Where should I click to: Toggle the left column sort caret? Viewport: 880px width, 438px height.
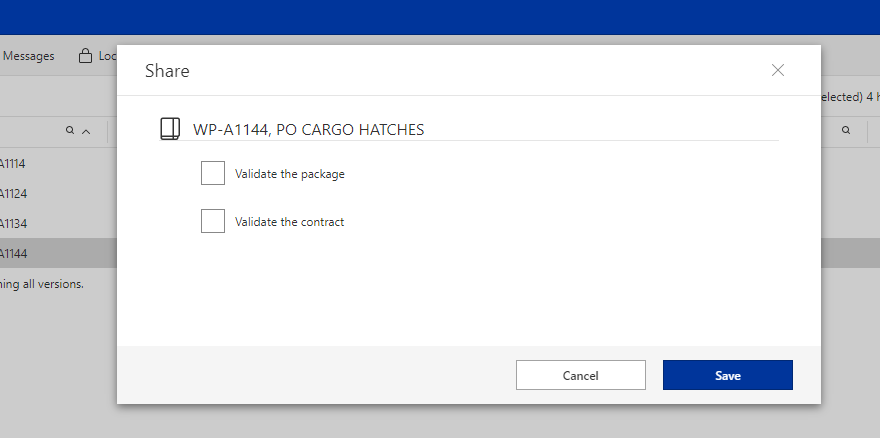(x=86, y=130)
